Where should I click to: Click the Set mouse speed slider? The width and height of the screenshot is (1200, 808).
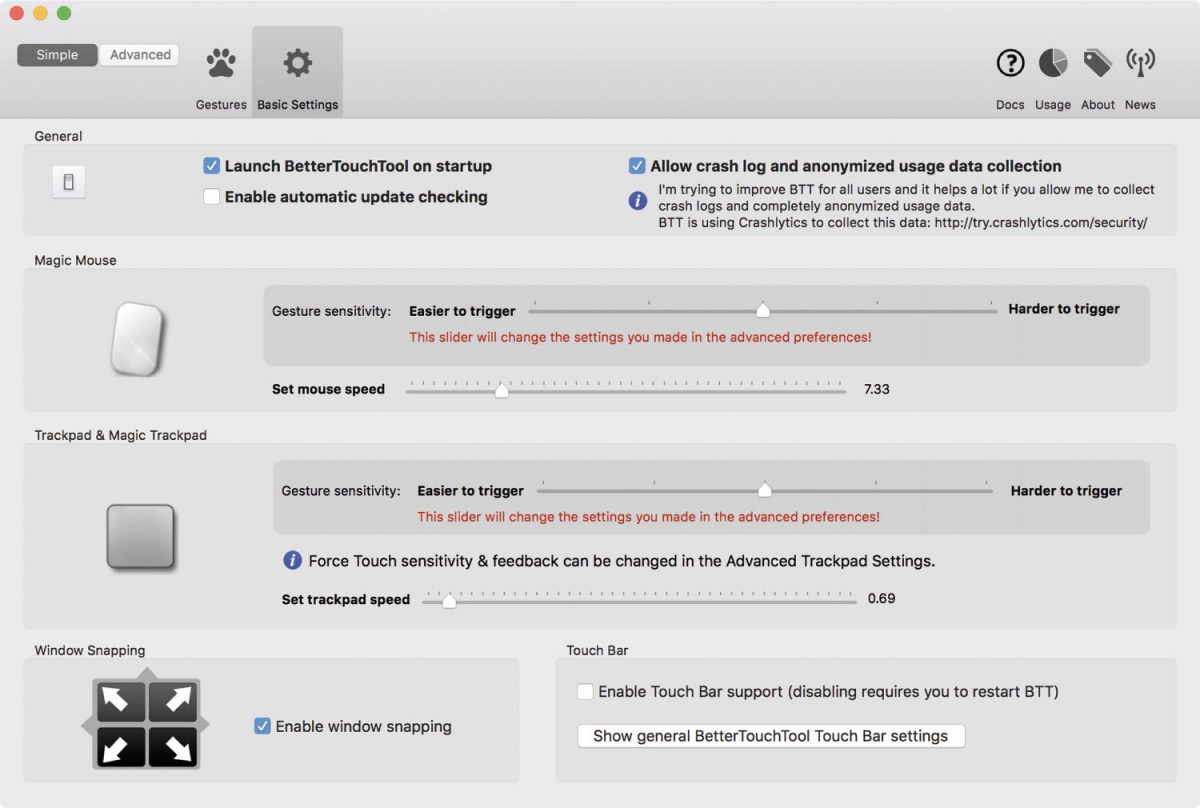click(626, 389)
